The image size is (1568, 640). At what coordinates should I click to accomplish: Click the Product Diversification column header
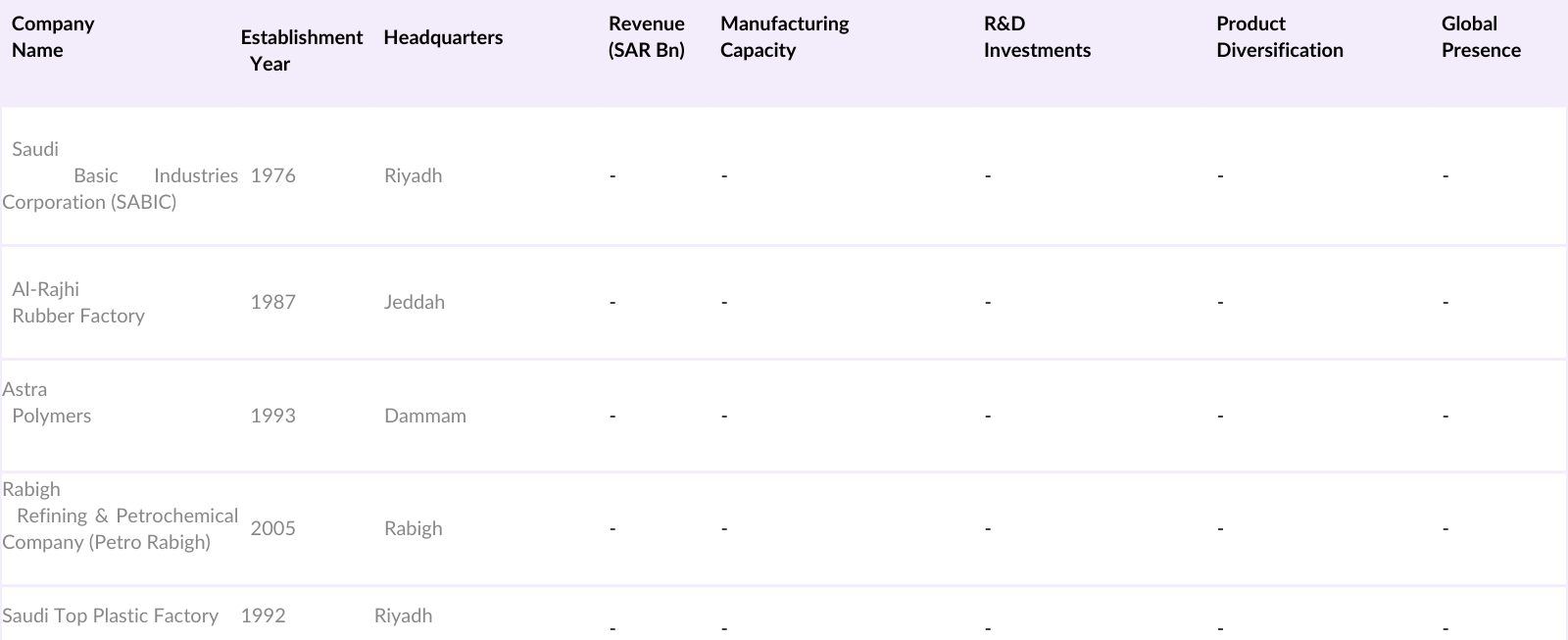[x=1279, y=37]
